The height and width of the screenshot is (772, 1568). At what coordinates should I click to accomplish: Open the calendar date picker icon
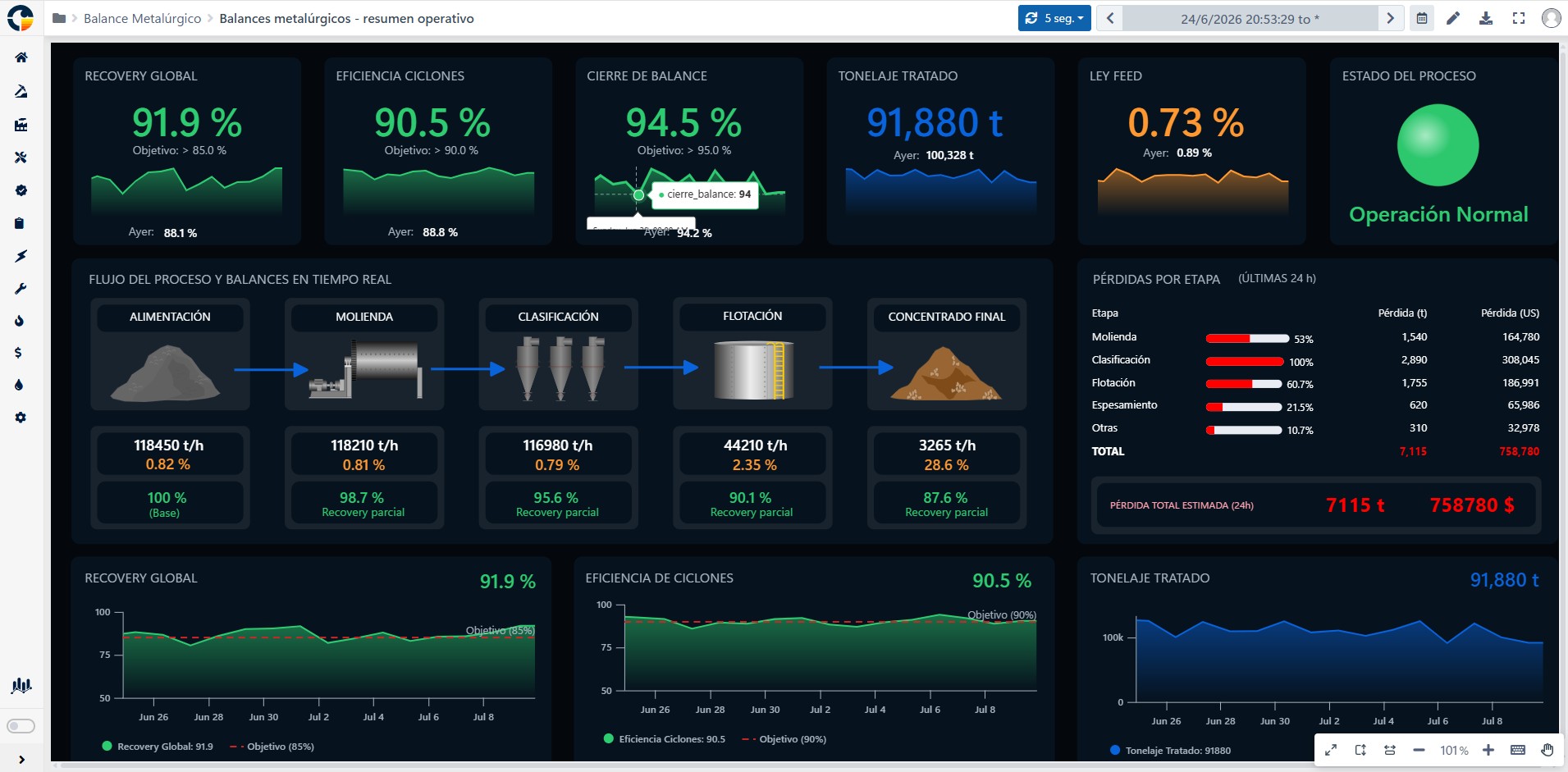[x=1422, y=18]
